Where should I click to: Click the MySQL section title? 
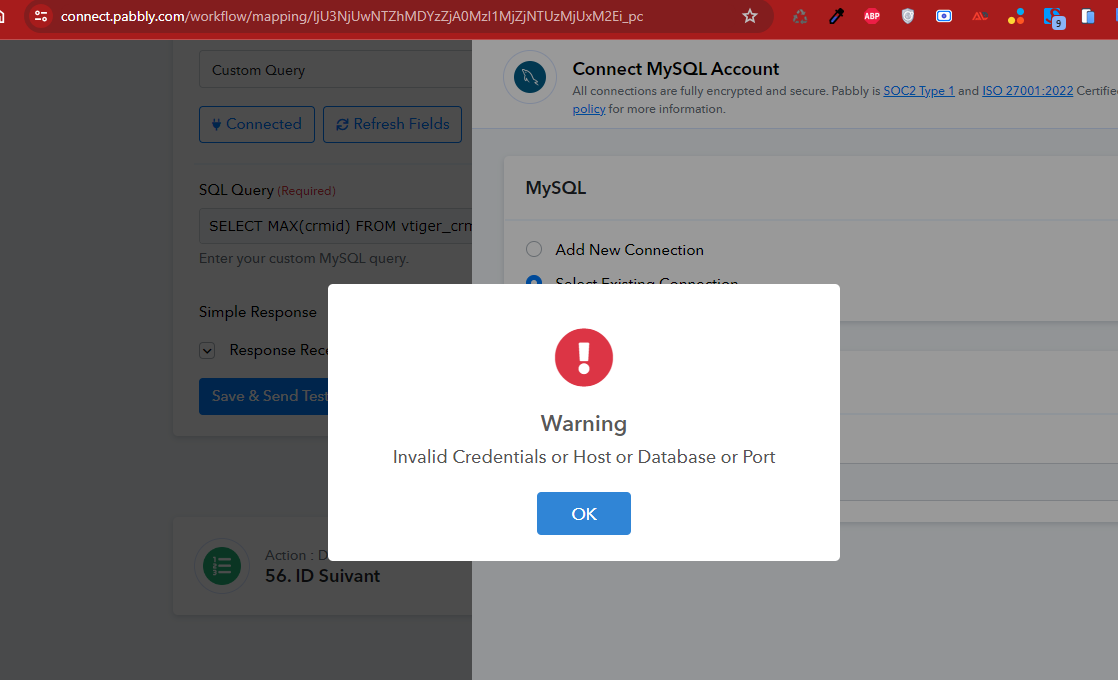555,188
